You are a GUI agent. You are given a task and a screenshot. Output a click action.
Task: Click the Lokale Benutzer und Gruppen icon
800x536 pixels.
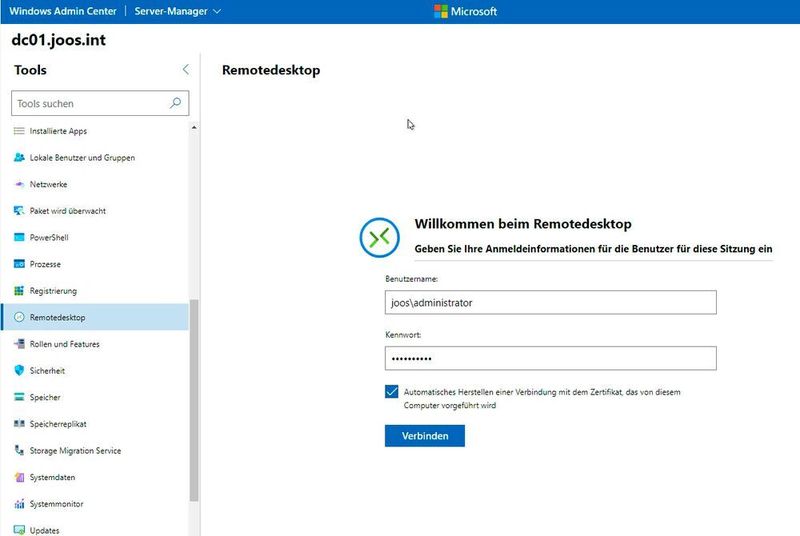click(x=19, y=158)
